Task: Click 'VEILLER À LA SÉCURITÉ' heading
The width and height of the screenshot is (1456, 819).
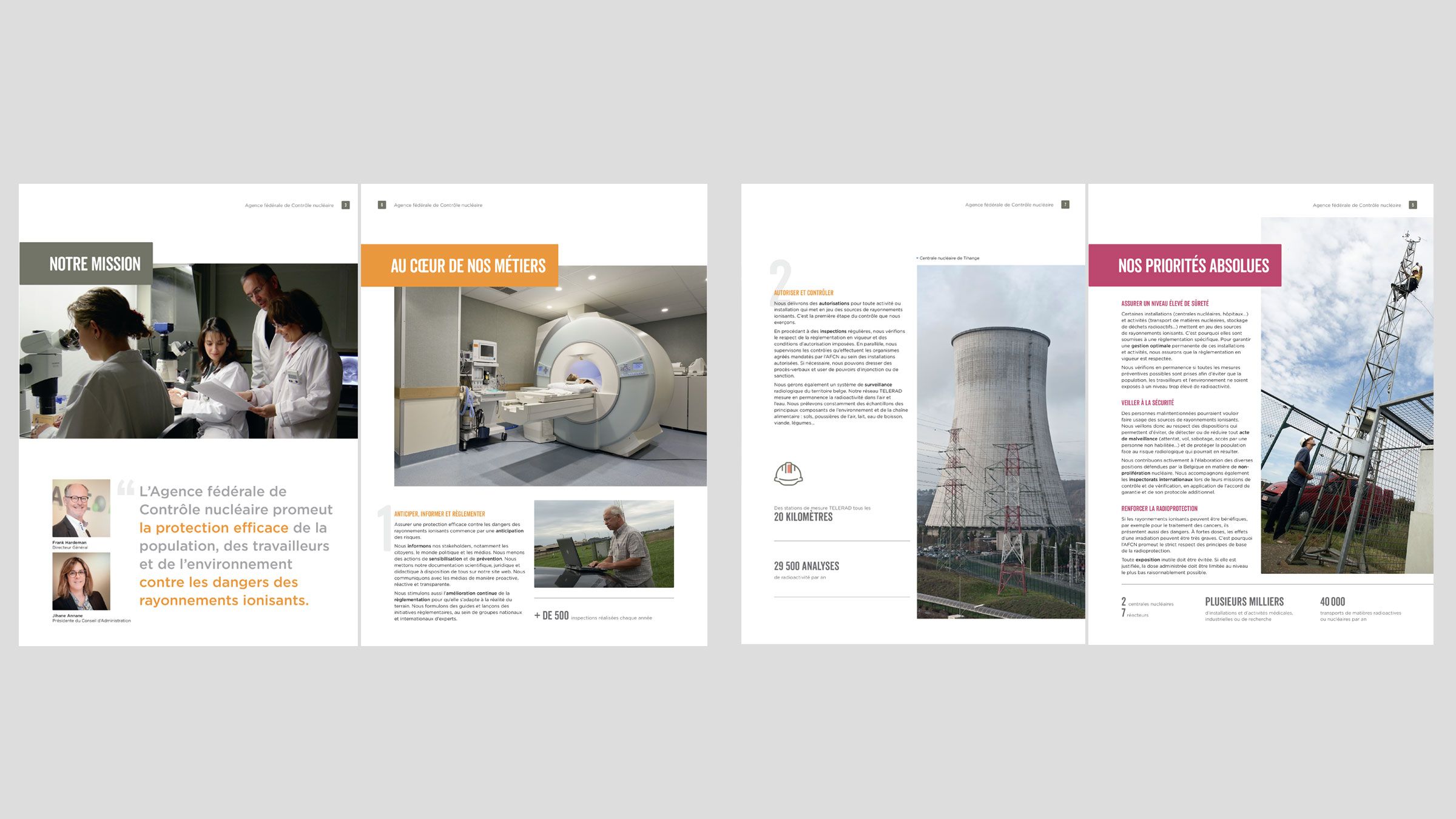Action: (x=1147, y=403)
